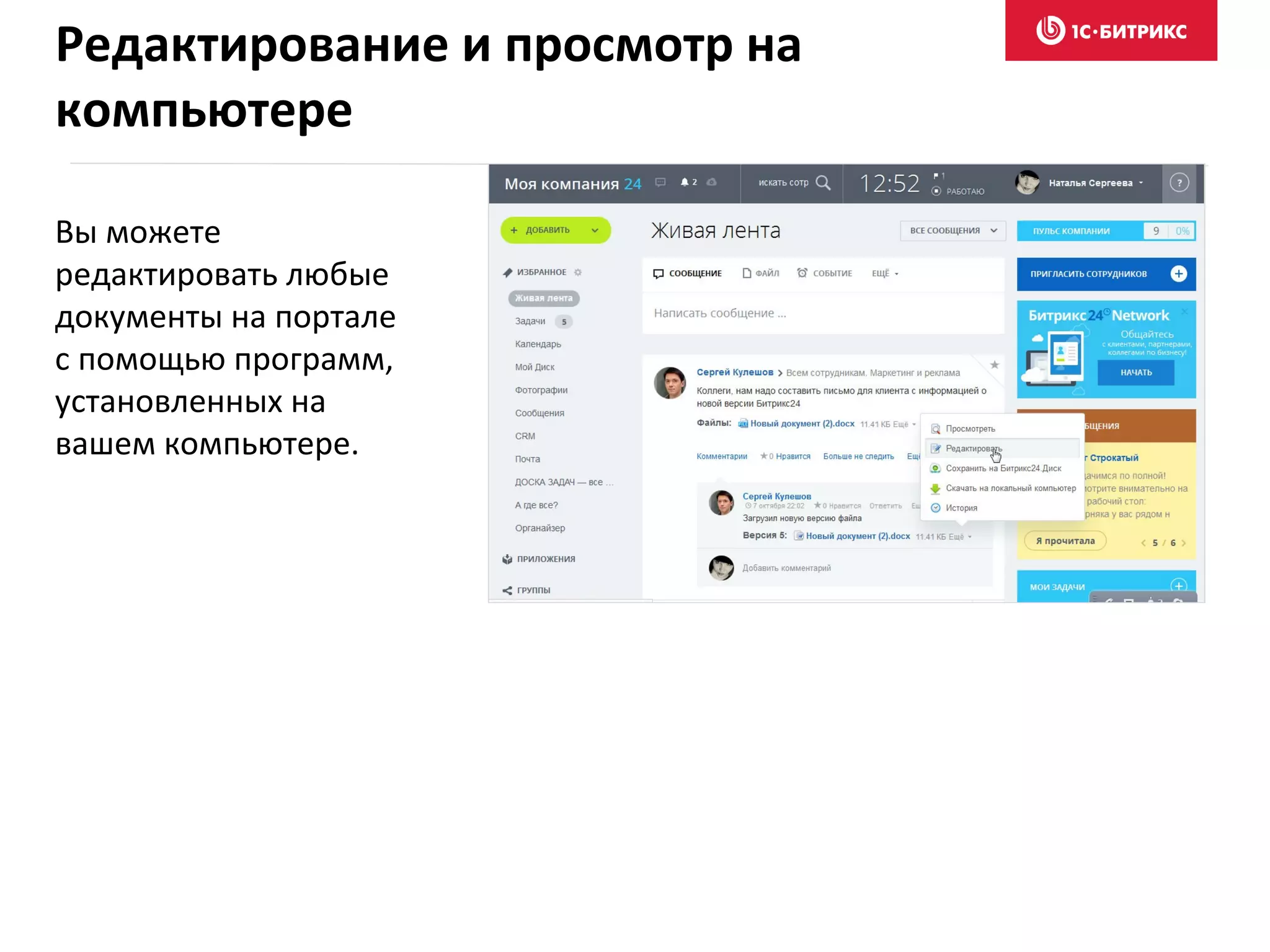
Task: Click Моя компания 24 logo title
Action: point(572,184)
